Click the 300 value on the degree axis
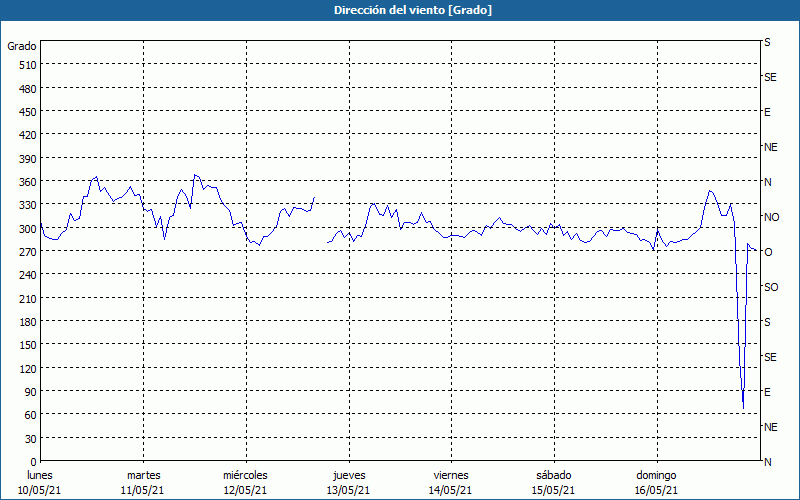The image size is (800, 500). click(28, 229)
